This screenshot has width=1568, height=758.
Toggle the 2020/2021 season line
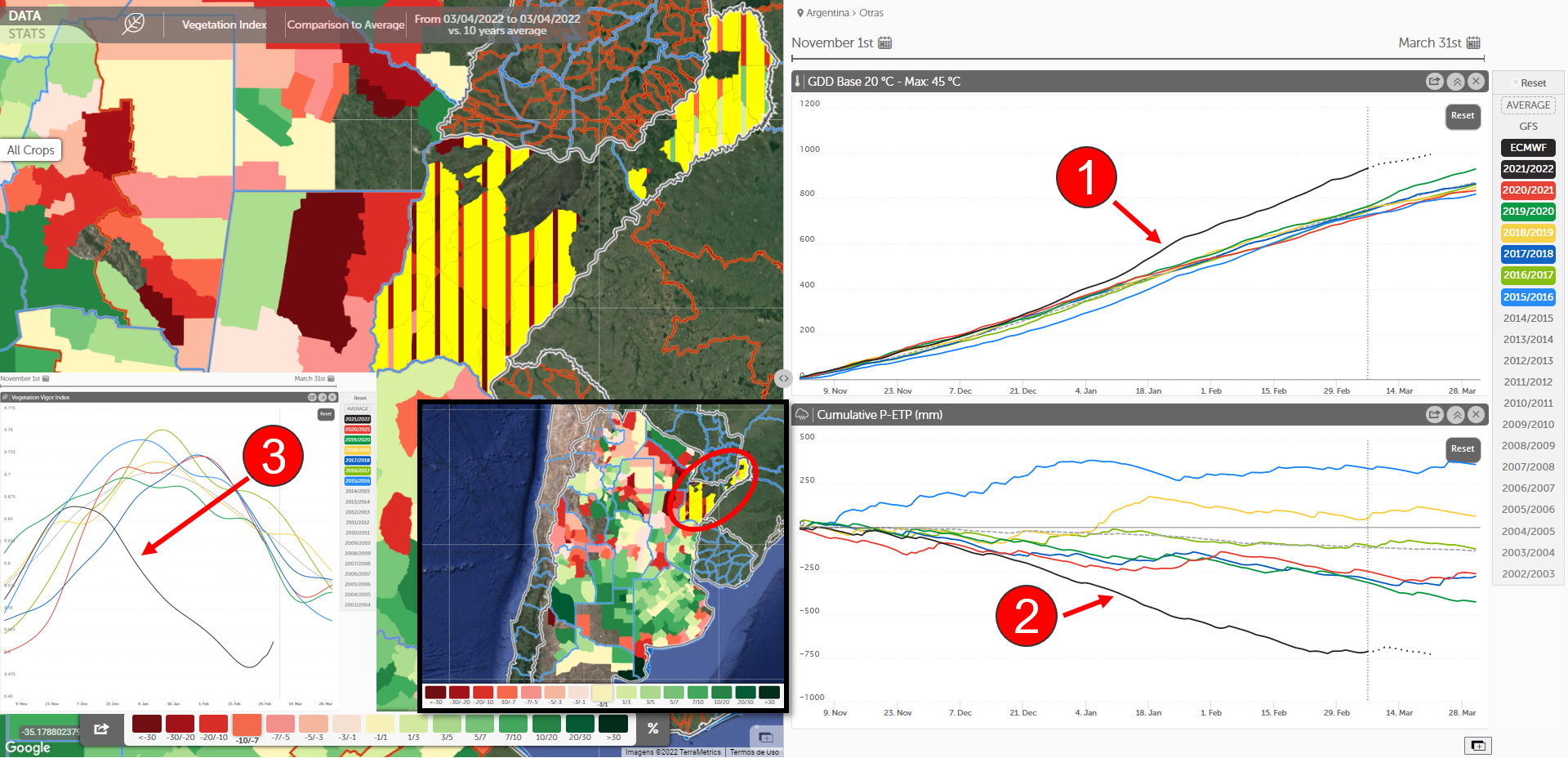click(x=1528, y=190)
